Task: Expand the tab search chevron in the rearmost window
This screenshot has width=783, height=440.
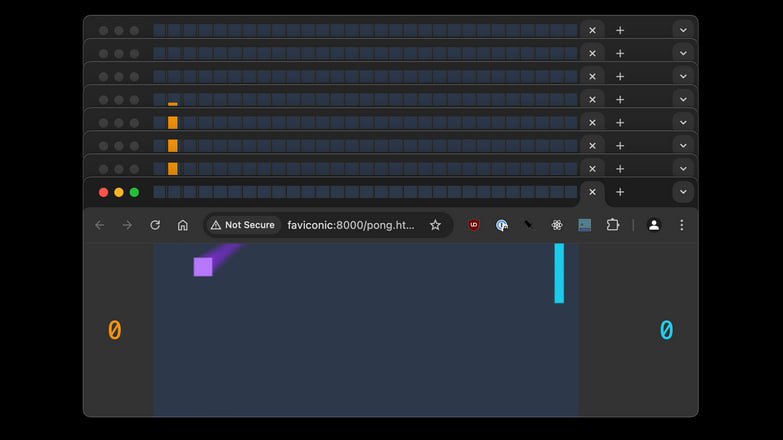Action: click(x=683, y=30)
